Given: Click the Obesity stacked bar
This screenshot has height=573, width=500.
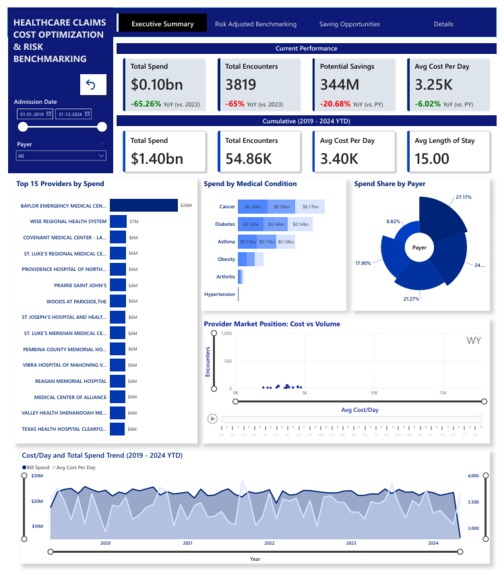Looking at the screenshot, I should (250, 259).
